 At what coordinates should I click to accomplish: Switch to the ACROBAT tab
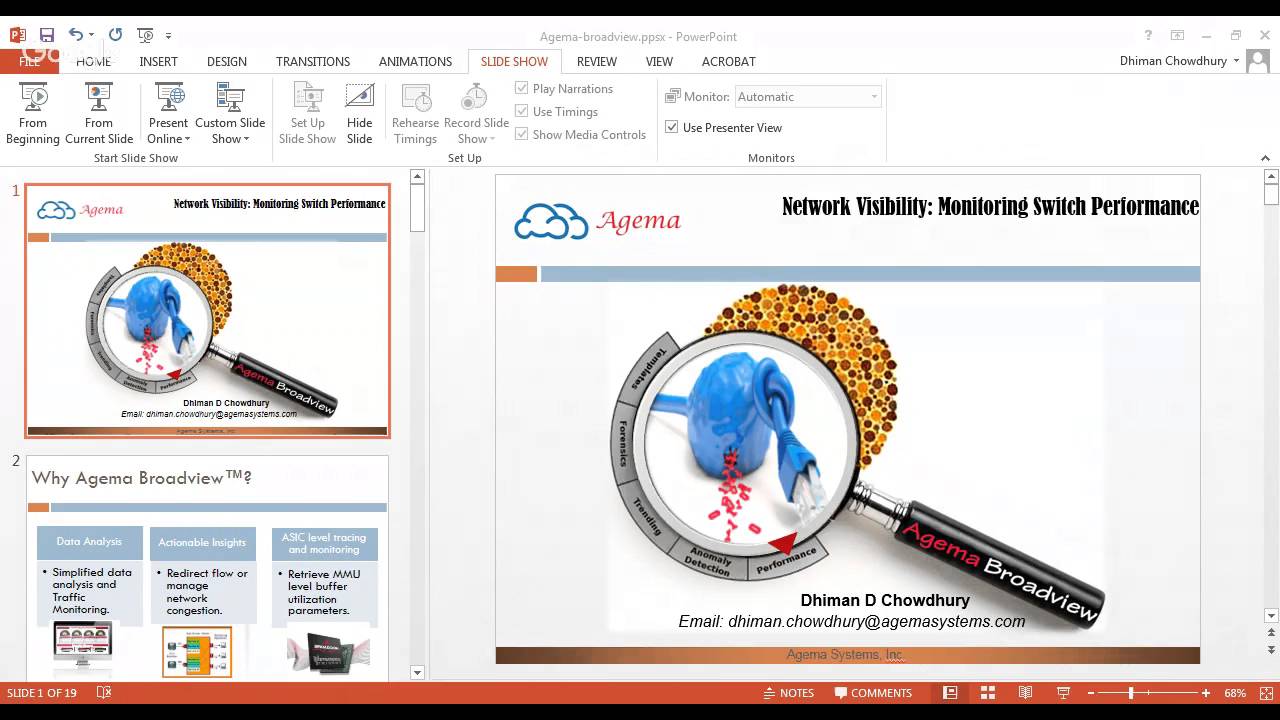coord(729,61)
